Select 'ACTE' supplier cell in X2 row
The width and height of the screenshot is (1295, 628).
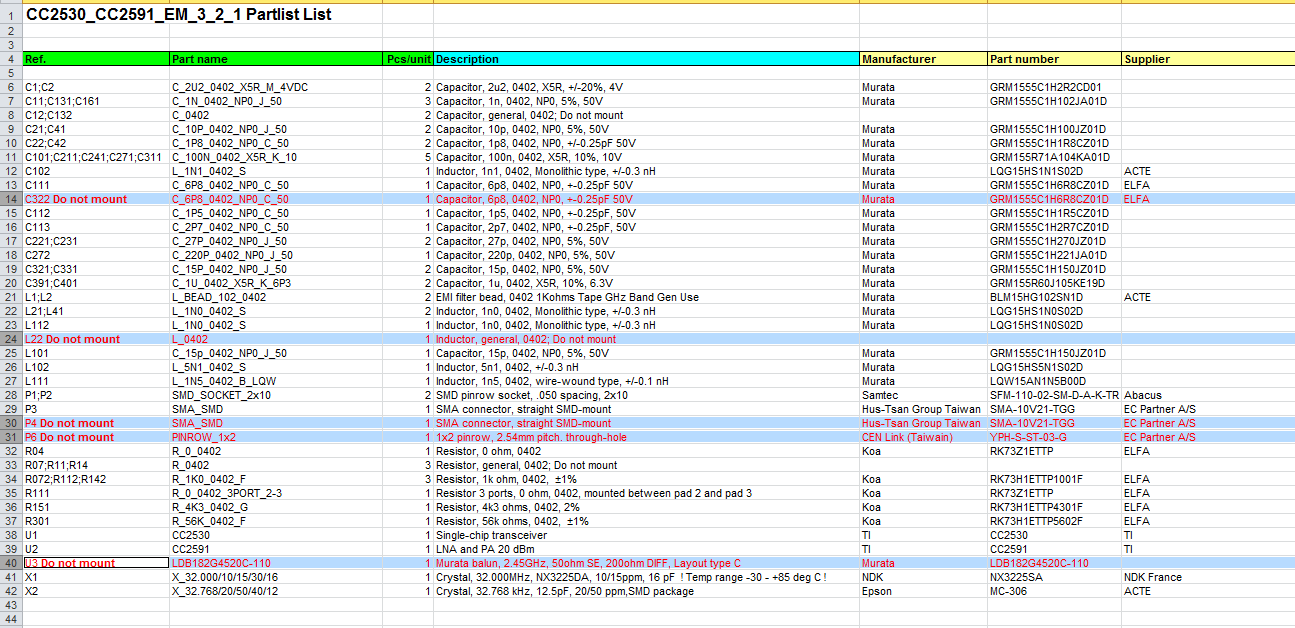pos(1208,591)
